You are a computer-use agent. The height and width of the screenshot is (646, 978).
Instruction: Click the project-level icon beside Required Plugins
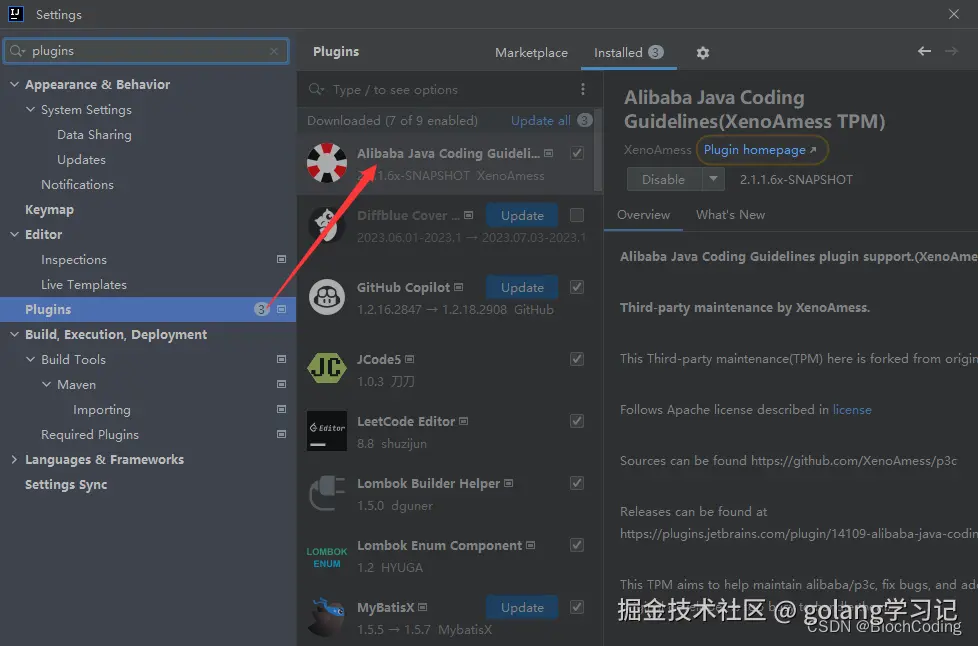[x=281, y=434]
